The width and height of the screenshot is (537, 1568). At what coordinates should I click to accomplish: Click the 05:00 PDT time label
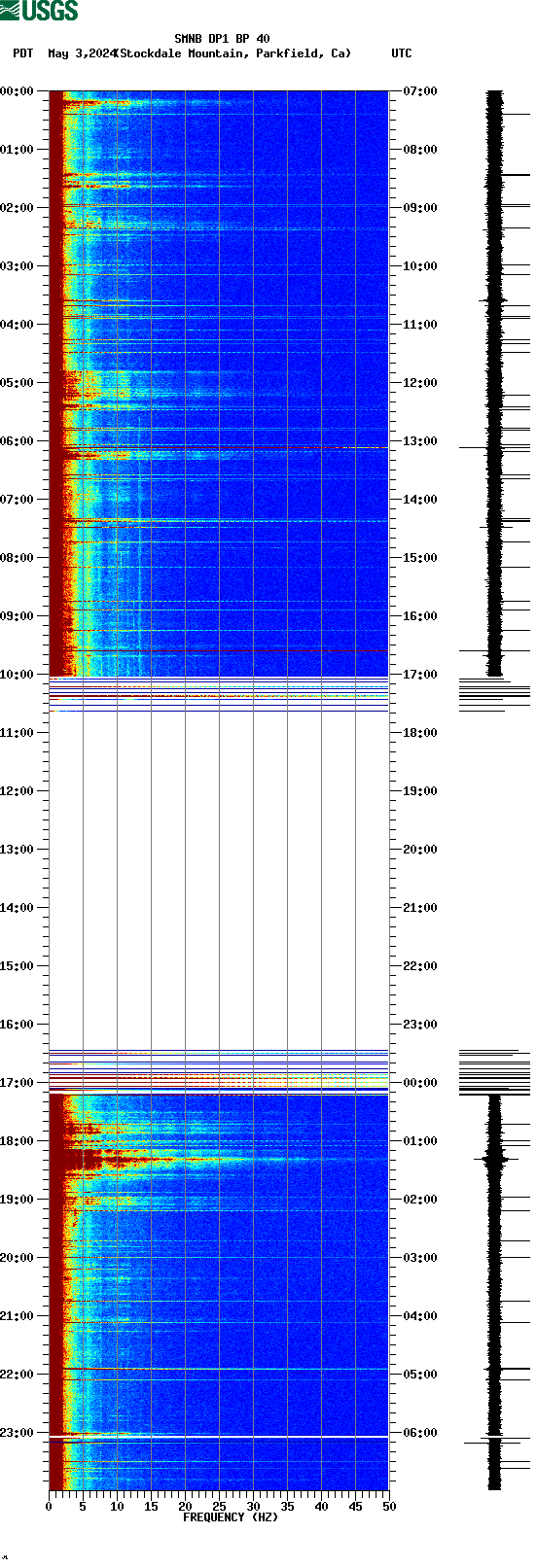[x=17, y=383]
